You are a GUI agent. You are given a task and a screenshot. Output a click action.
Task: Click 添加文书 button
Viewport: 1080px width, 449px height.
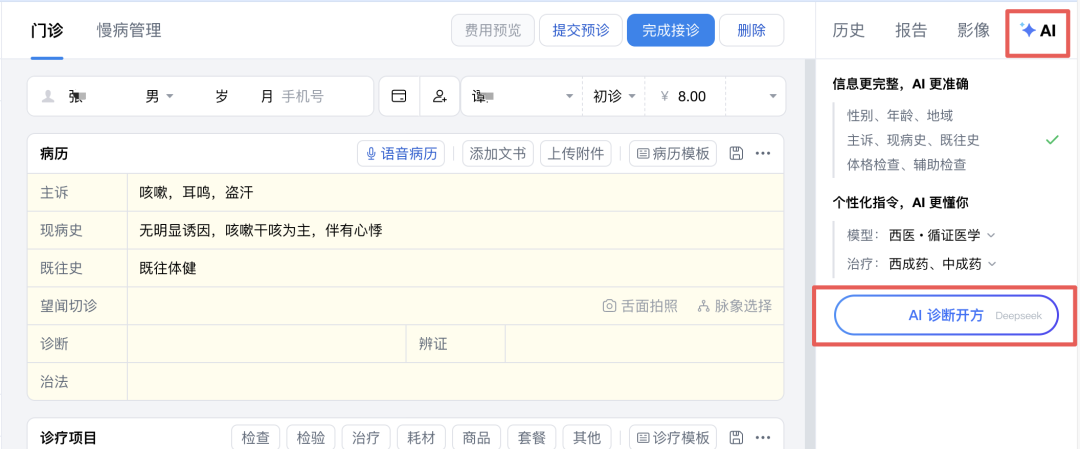(498, 154)
